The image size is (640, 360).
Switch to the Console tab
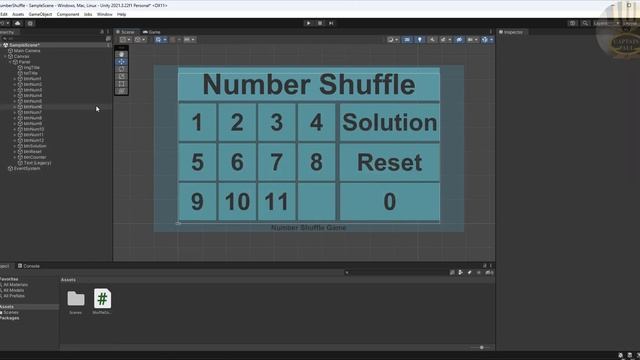pos(29,266)
